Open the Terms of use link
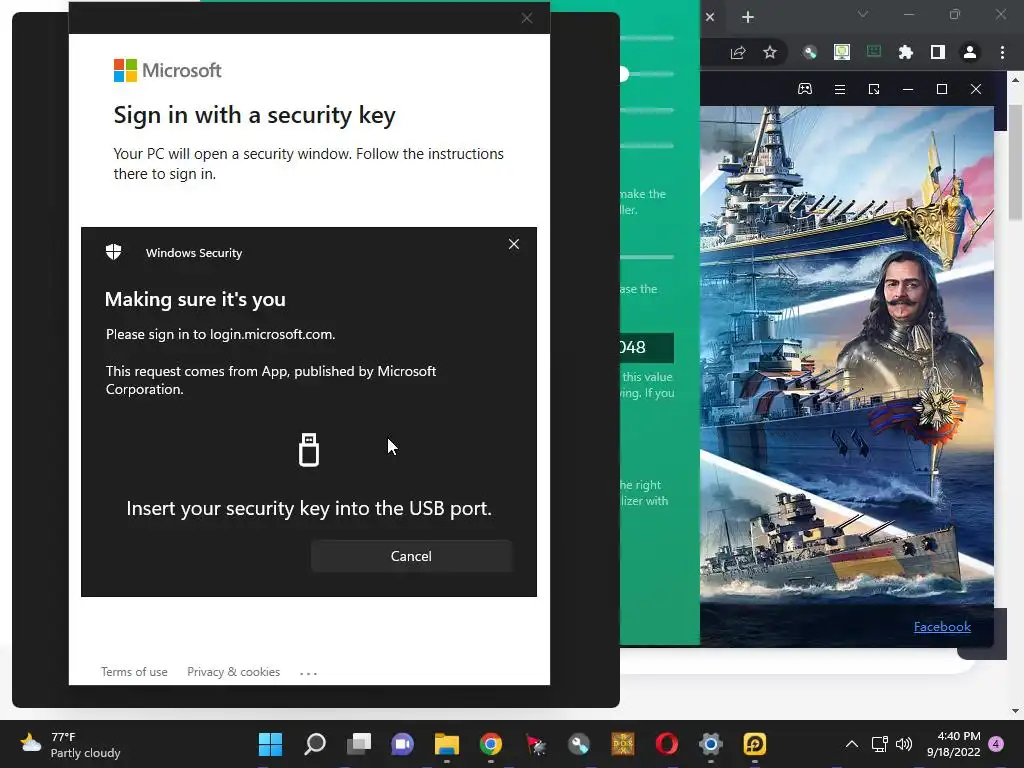1024x768 pixels. pyautogui.click(x=134, y=671)
